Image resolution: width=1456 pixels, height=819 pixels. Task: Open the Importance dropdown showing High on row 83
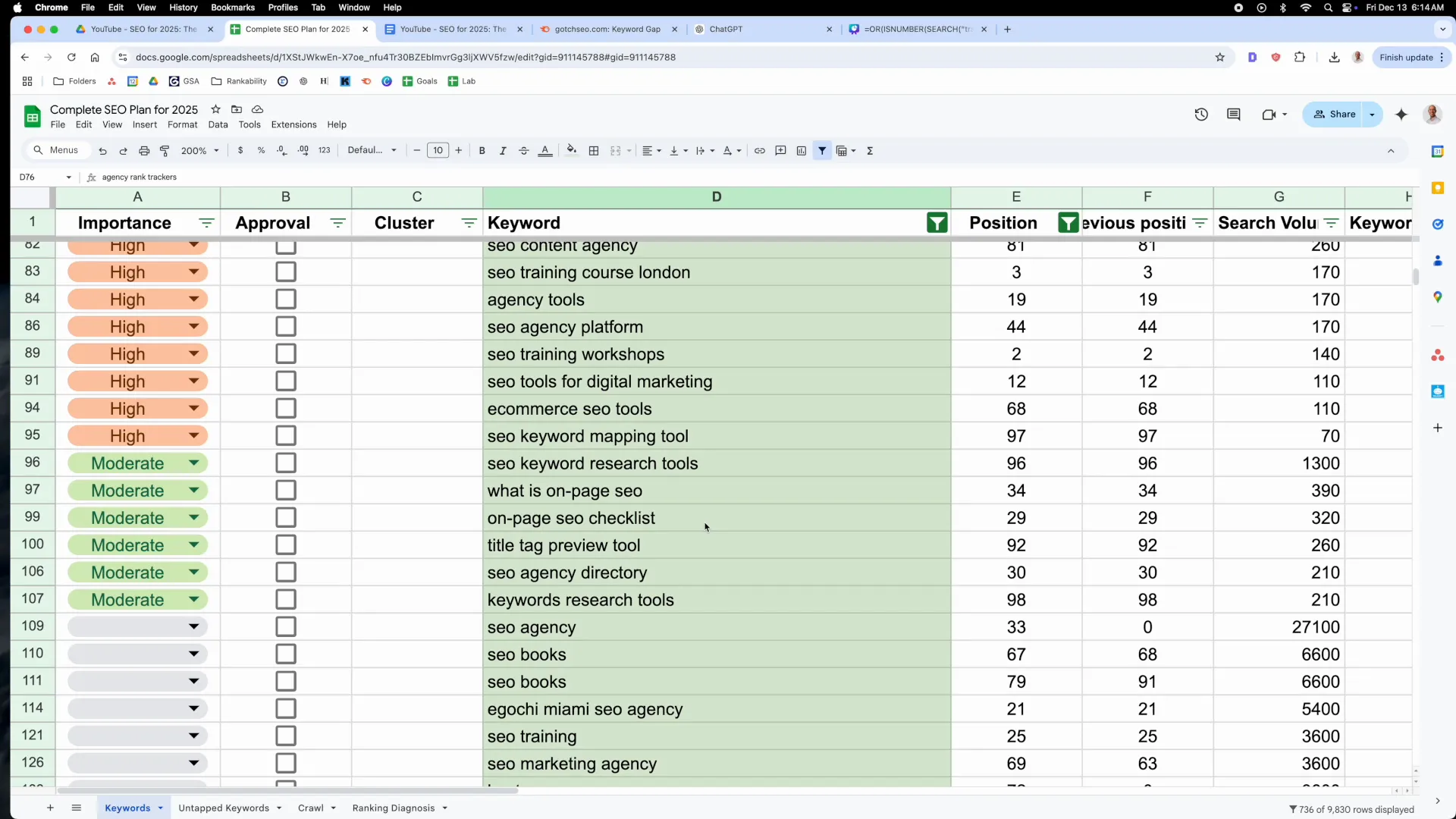[x=193, y=271]
